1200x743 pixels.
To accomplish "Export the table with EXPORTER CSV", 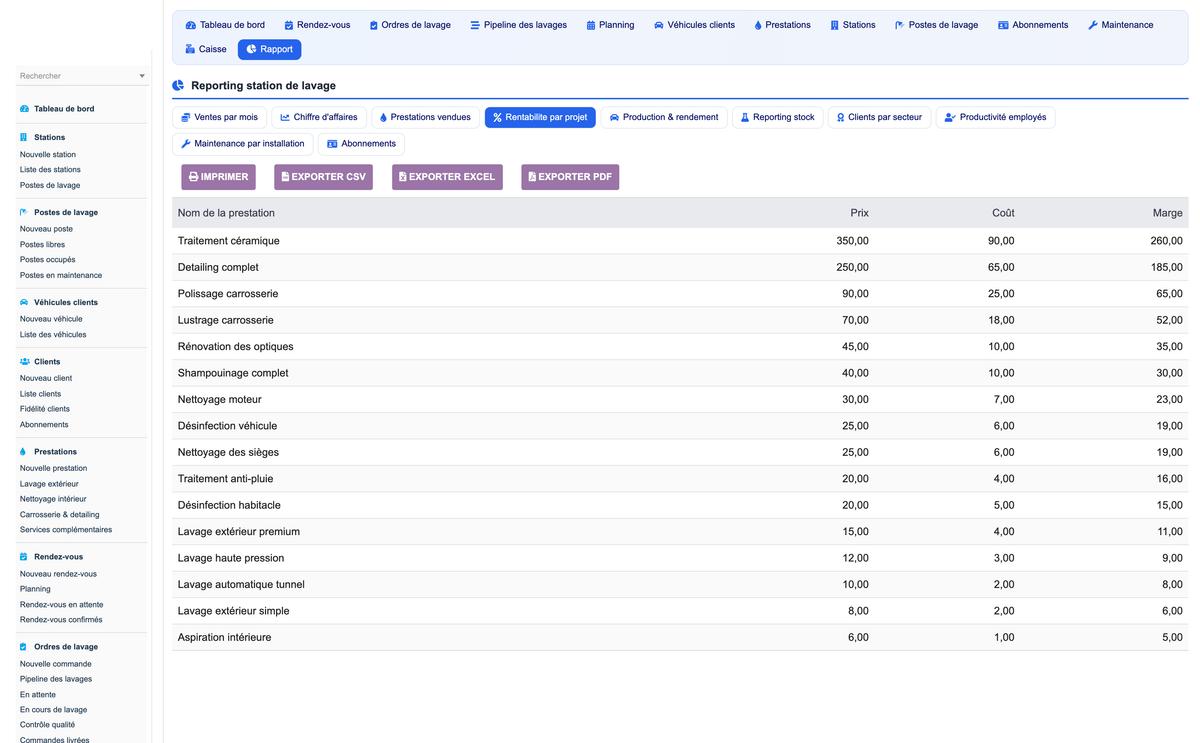I will (323, 177).
